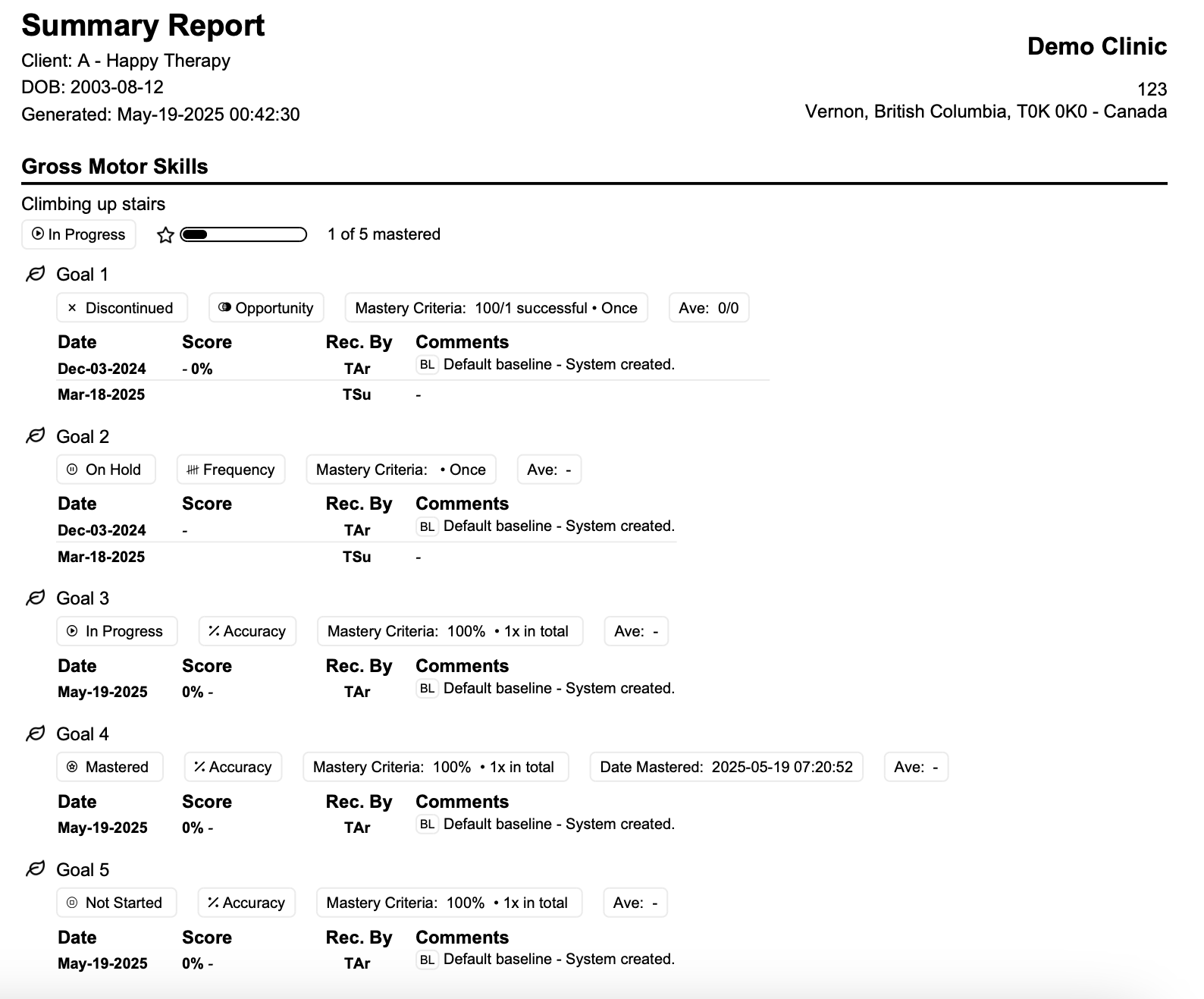Click the Not Started status tag
The height and width of the screenshot is (999, 1204).
point(116,903)
